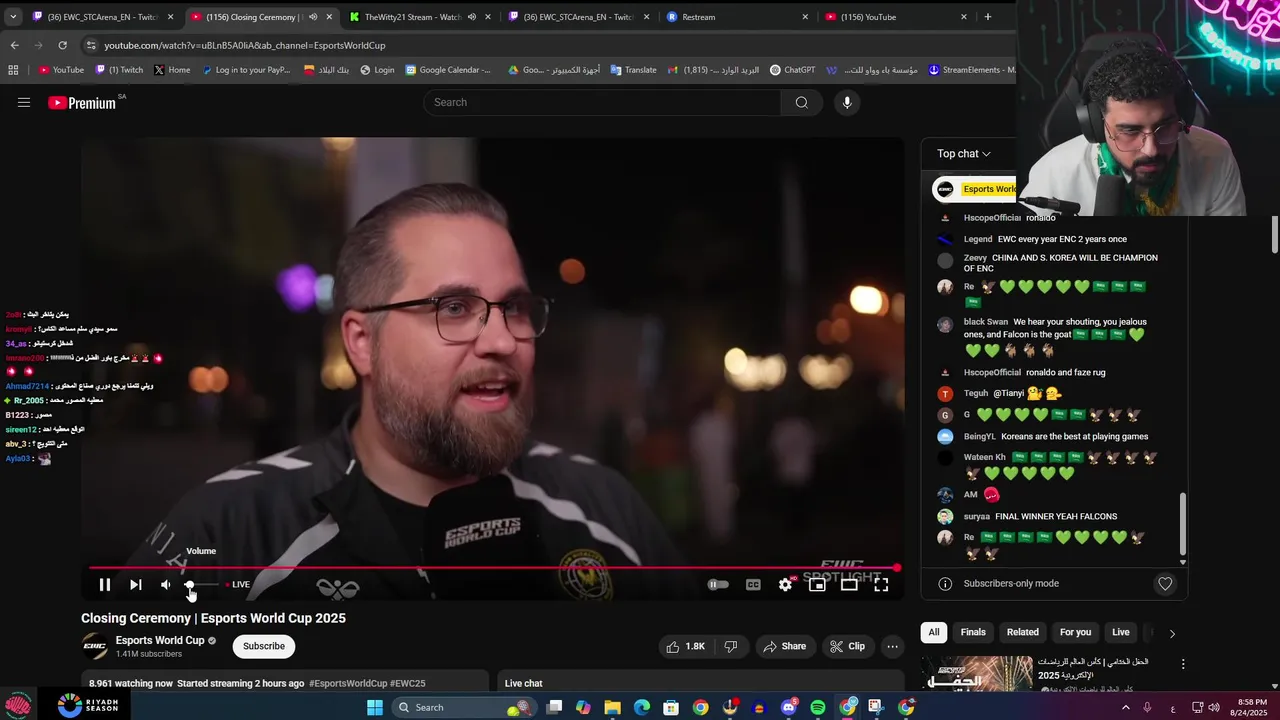This screenshot has height=720, width=1280.
Task: Open ChatGPT bookmark
Action: click(x=792, y=70)
